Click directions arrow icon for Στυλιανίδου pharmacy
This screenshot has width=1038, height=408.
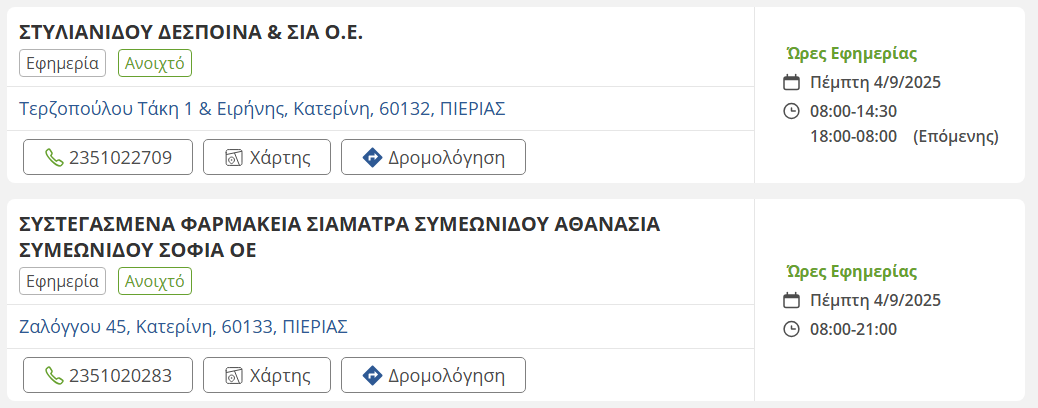[372, 157]
